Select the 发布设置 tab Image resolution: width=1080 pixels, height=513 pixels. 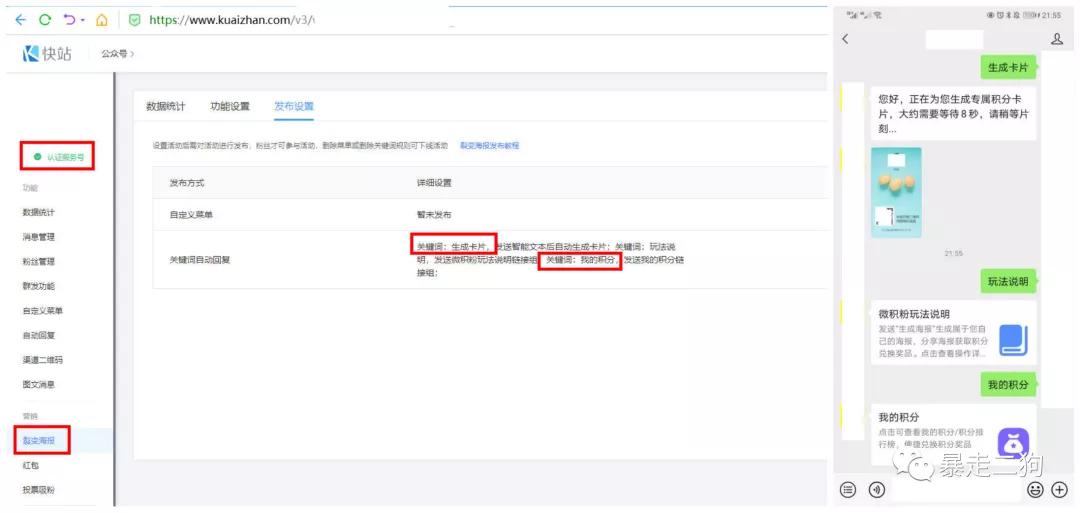293,106
